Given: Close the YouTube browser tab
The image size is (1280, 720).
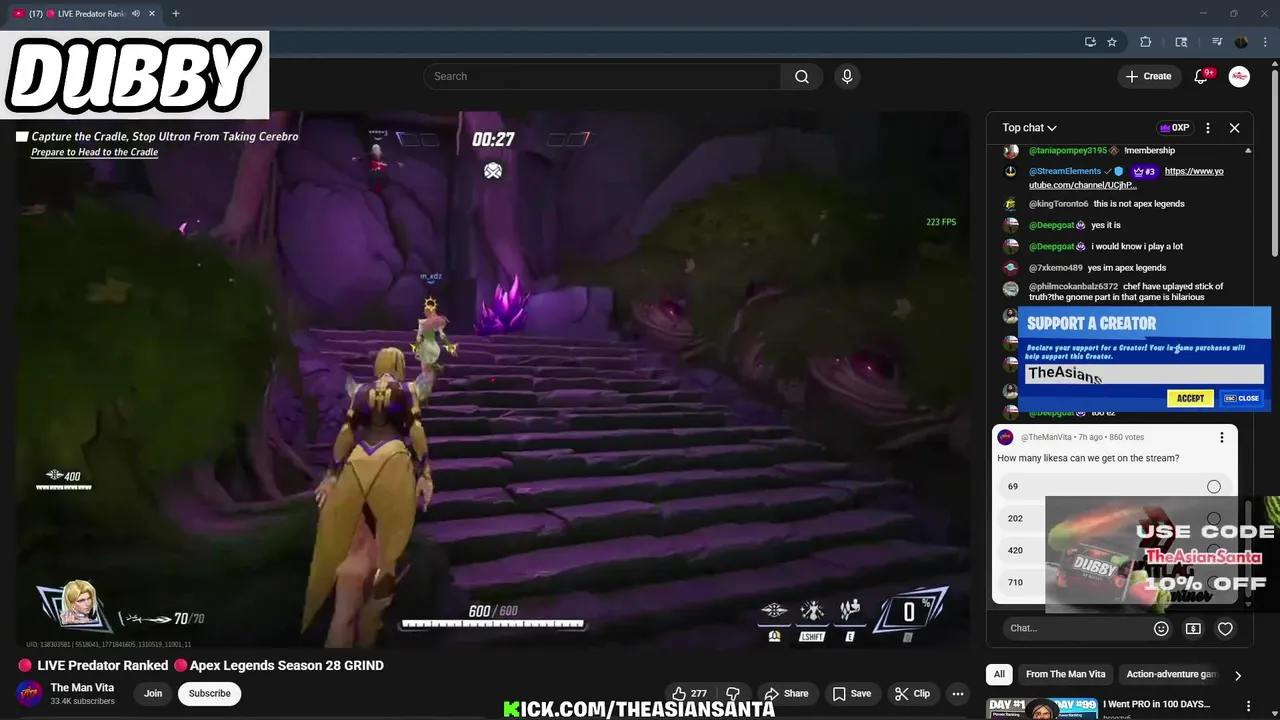Looking at the screenshot, I should 152,13.
